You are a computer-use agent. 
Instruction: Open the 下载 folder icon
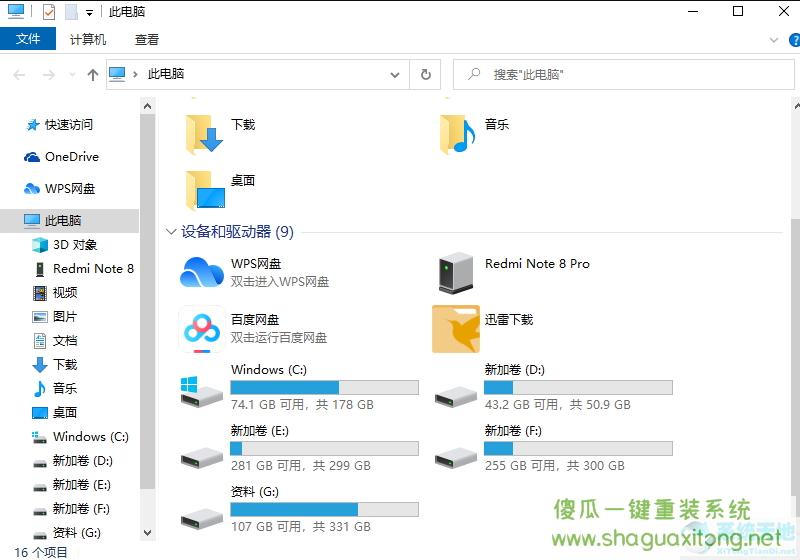(x=204, y=134)
